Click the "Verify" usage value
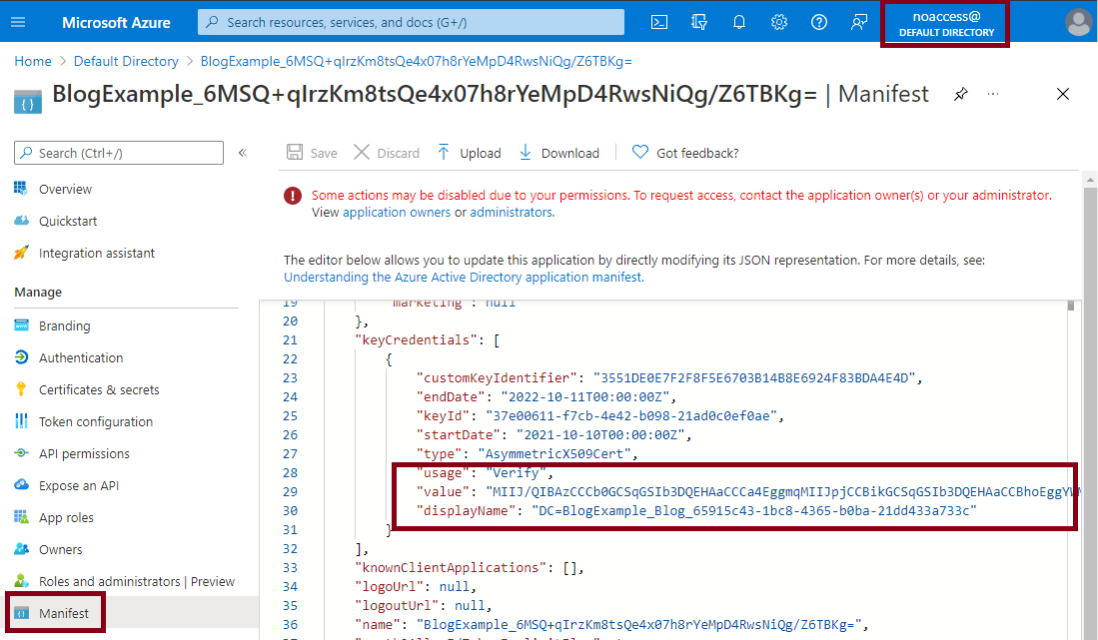The height and width of the screenshot is (640, 1098). click(516, 473)
